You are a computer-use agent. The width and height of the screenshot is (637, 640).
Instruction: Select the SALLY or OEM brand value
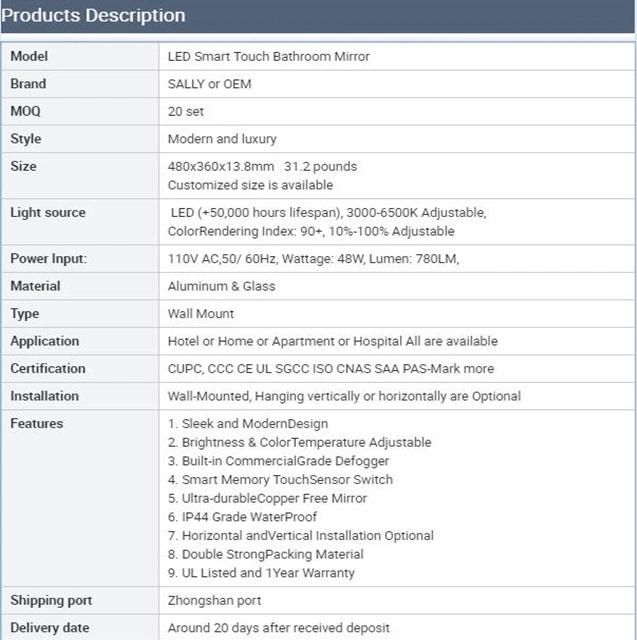(x=209, y=84)
